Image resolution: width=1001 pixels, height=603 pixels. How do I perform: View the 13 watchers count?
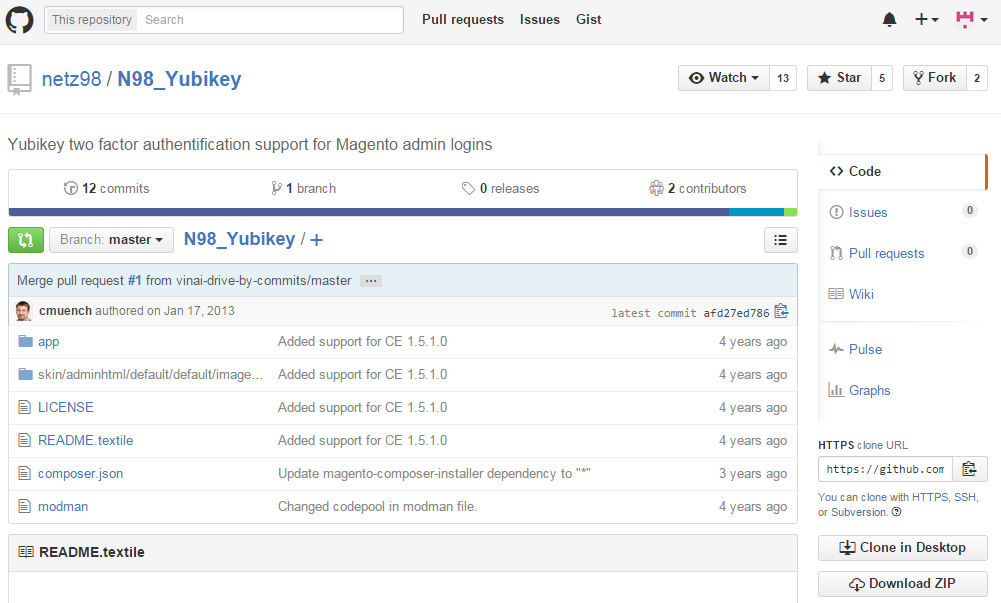coord(783,78)
